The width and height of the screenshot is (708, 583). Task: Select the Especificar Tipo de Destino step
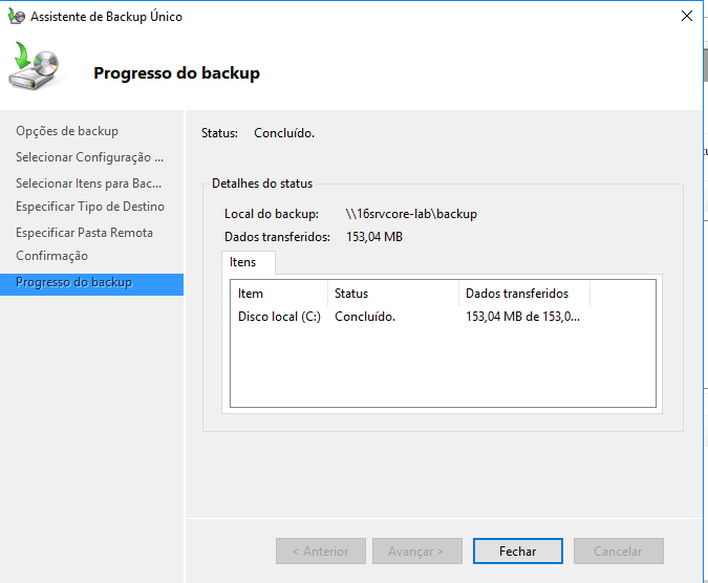tap(90, 206)
